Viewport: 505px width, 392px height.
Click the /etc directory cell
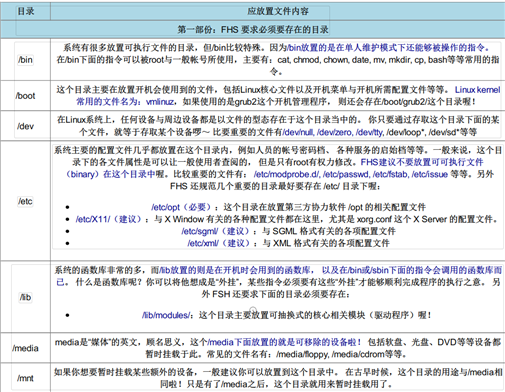tap(26, 201)
